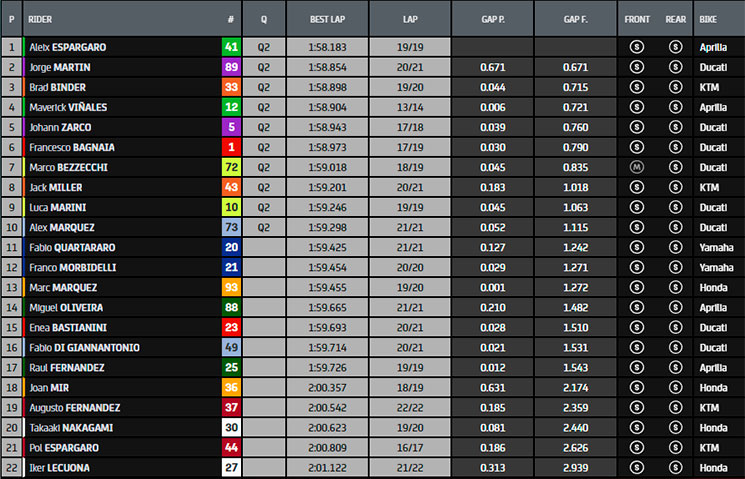Click front tyre icon in Jorge Martin row
Image resolution: width=745 pixels, height=479 pixels.
[637, 67]
